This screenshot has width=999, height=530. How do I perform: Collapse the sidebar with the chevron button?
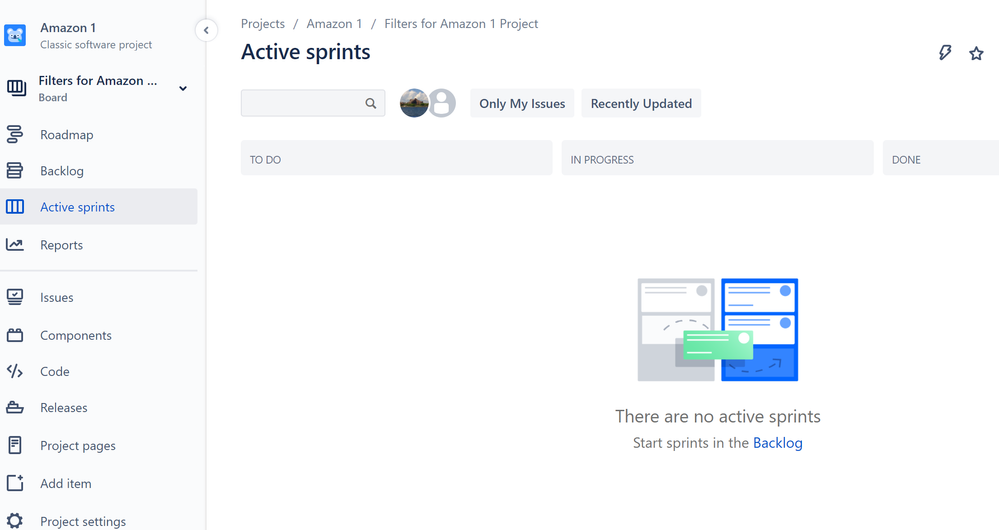[206, 30]
